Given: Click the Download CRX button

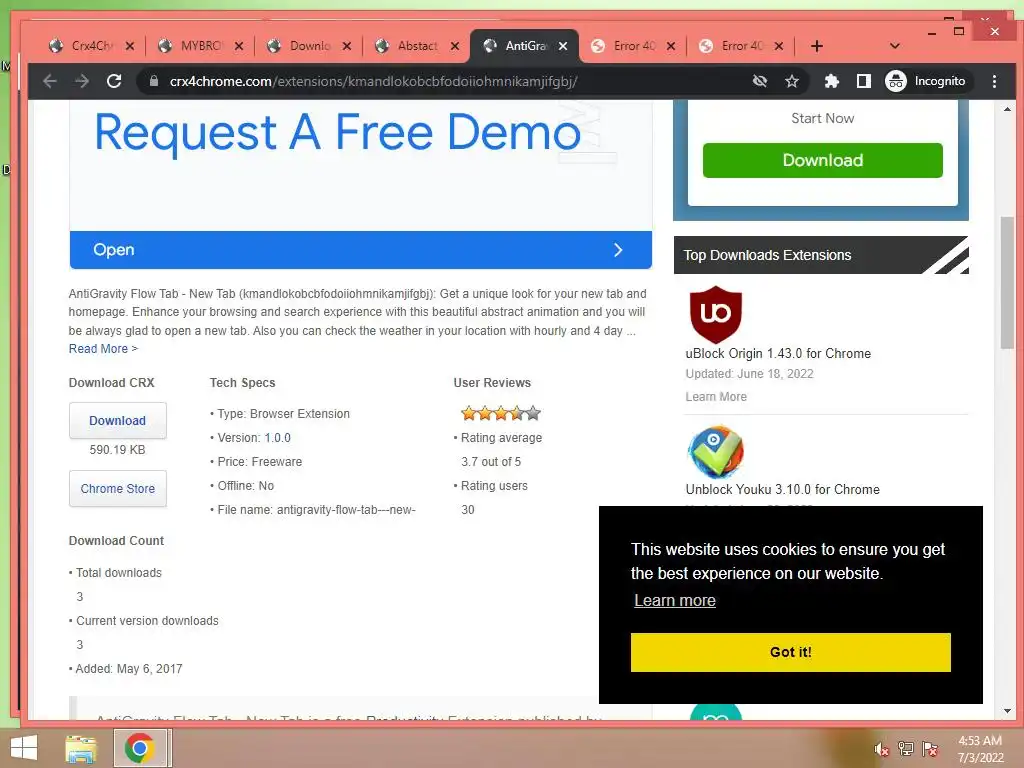Looking at the screenshot, I should (118, 421).
